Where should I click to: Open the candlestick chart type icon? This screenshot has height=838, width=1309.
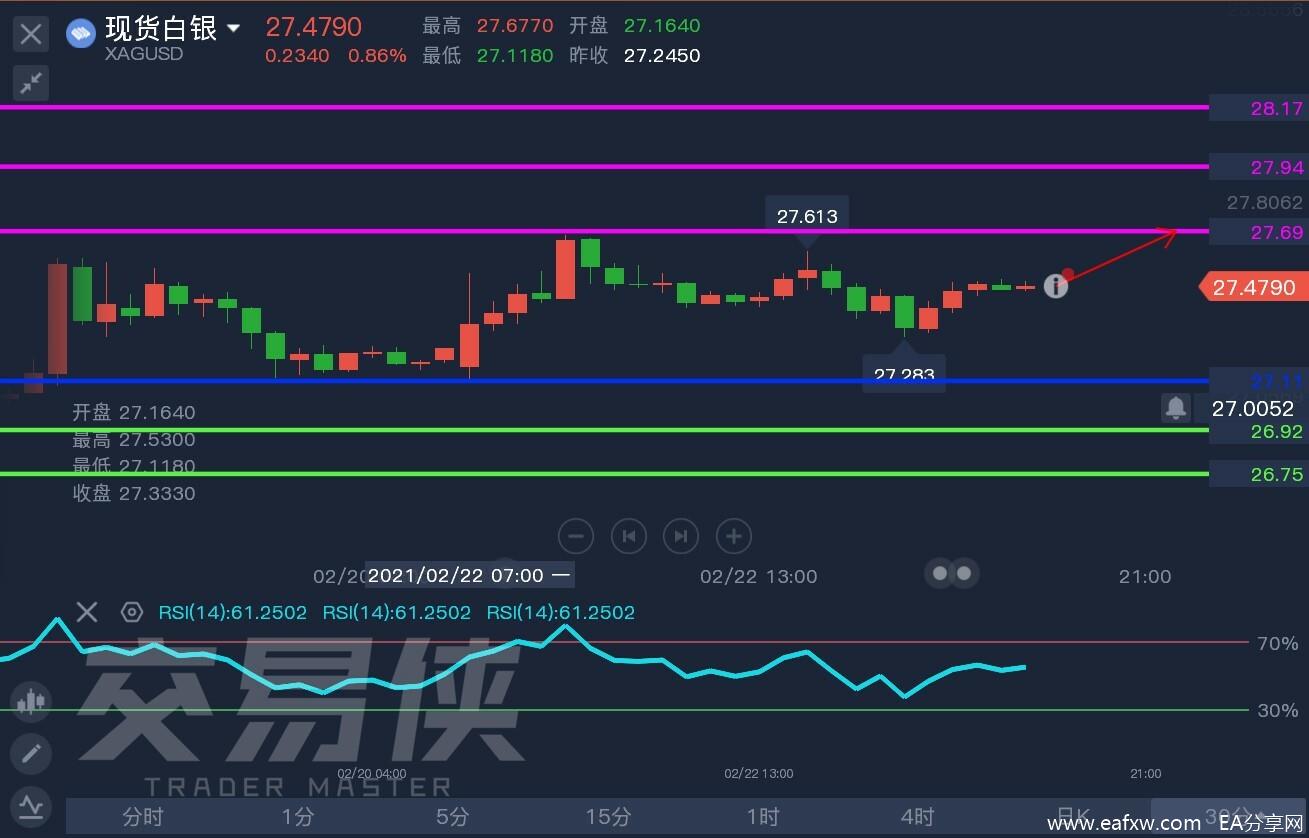pos(31,702)
